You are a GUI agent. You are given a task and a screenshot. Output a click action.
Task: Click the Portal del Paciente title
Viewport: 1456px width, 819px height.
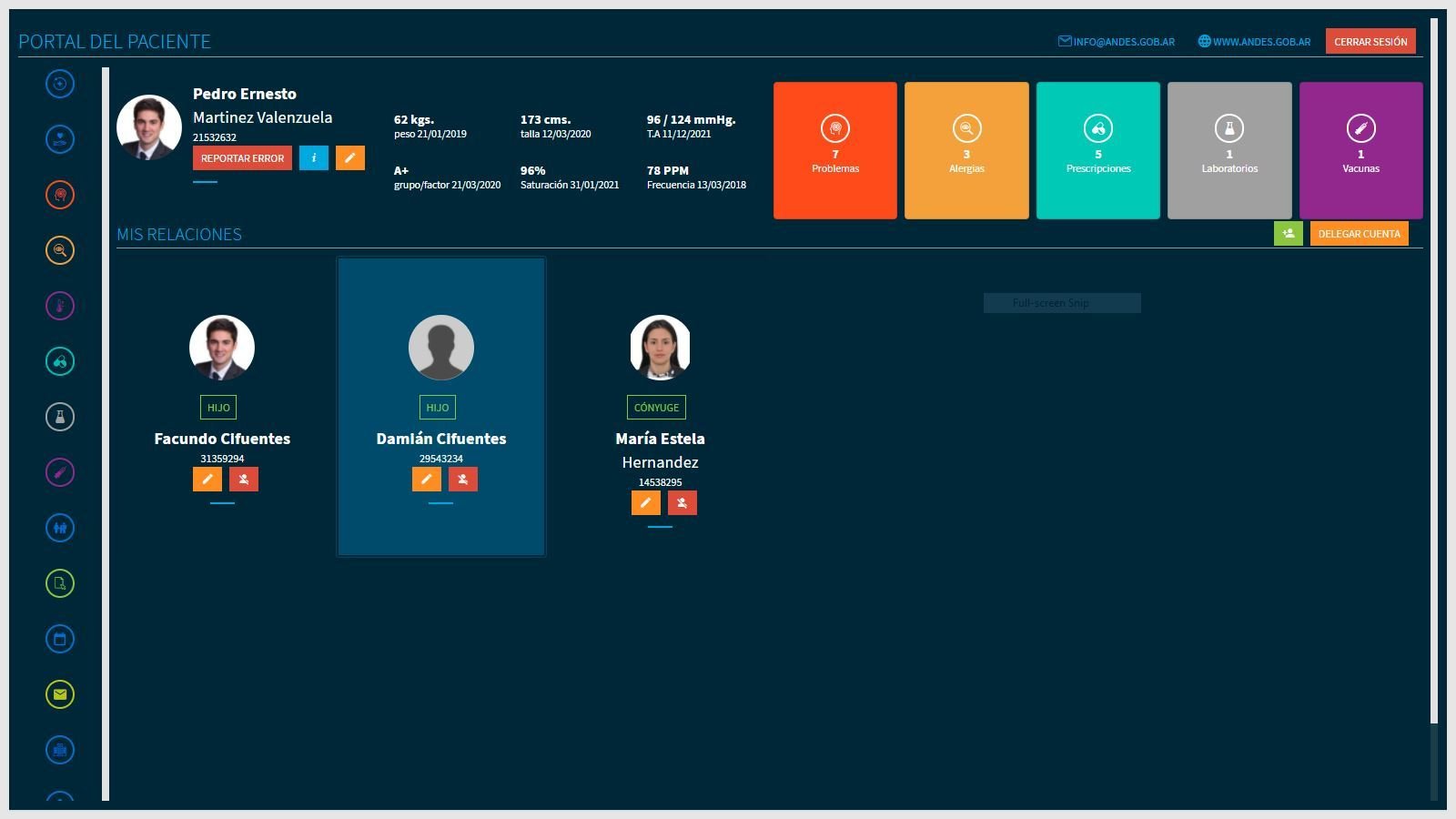(x=115, y=42)
